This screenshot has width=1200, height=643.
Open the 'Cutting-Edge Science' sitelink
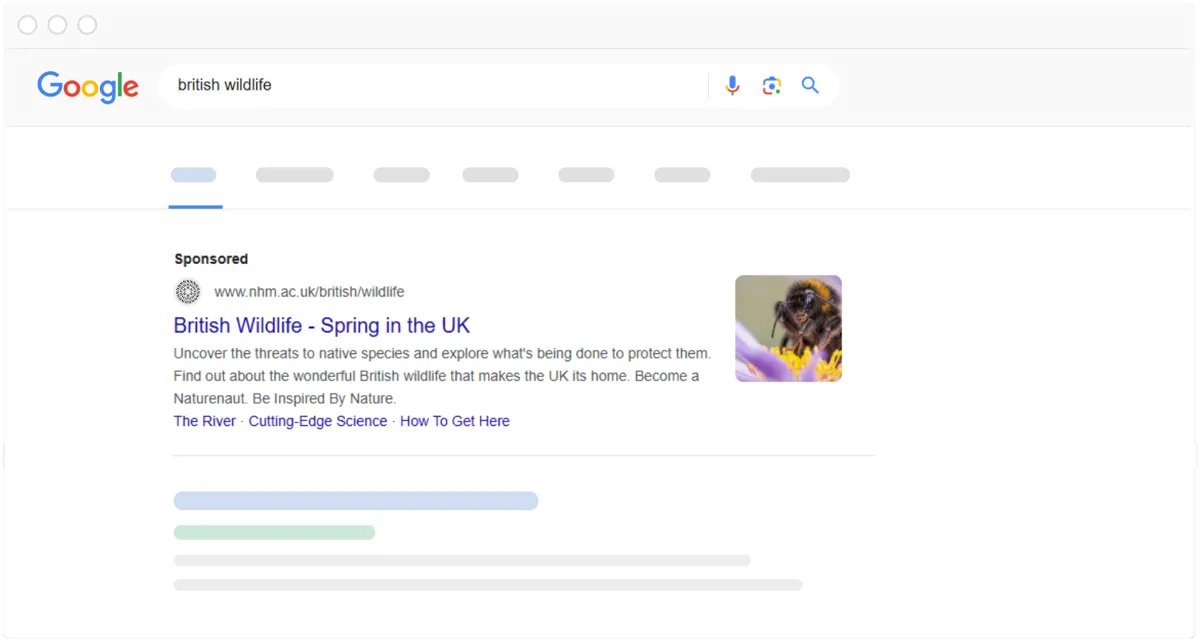[x=318, y=421]
